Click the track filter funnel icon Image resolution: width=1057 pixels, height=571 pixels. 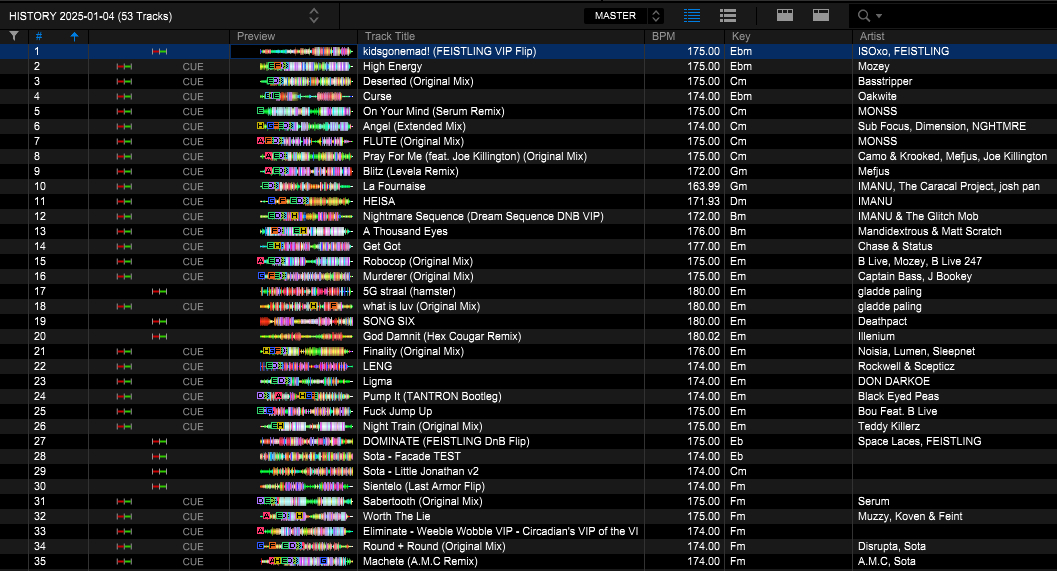click(13, 36)
